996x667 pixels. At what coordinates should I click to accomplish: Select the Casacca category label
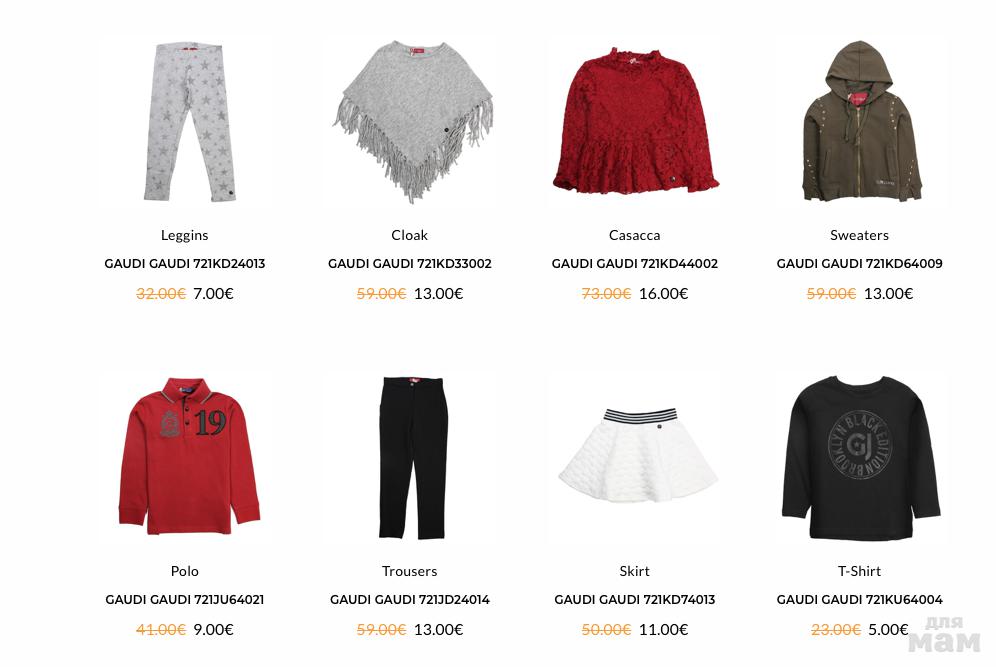point(635,235)
